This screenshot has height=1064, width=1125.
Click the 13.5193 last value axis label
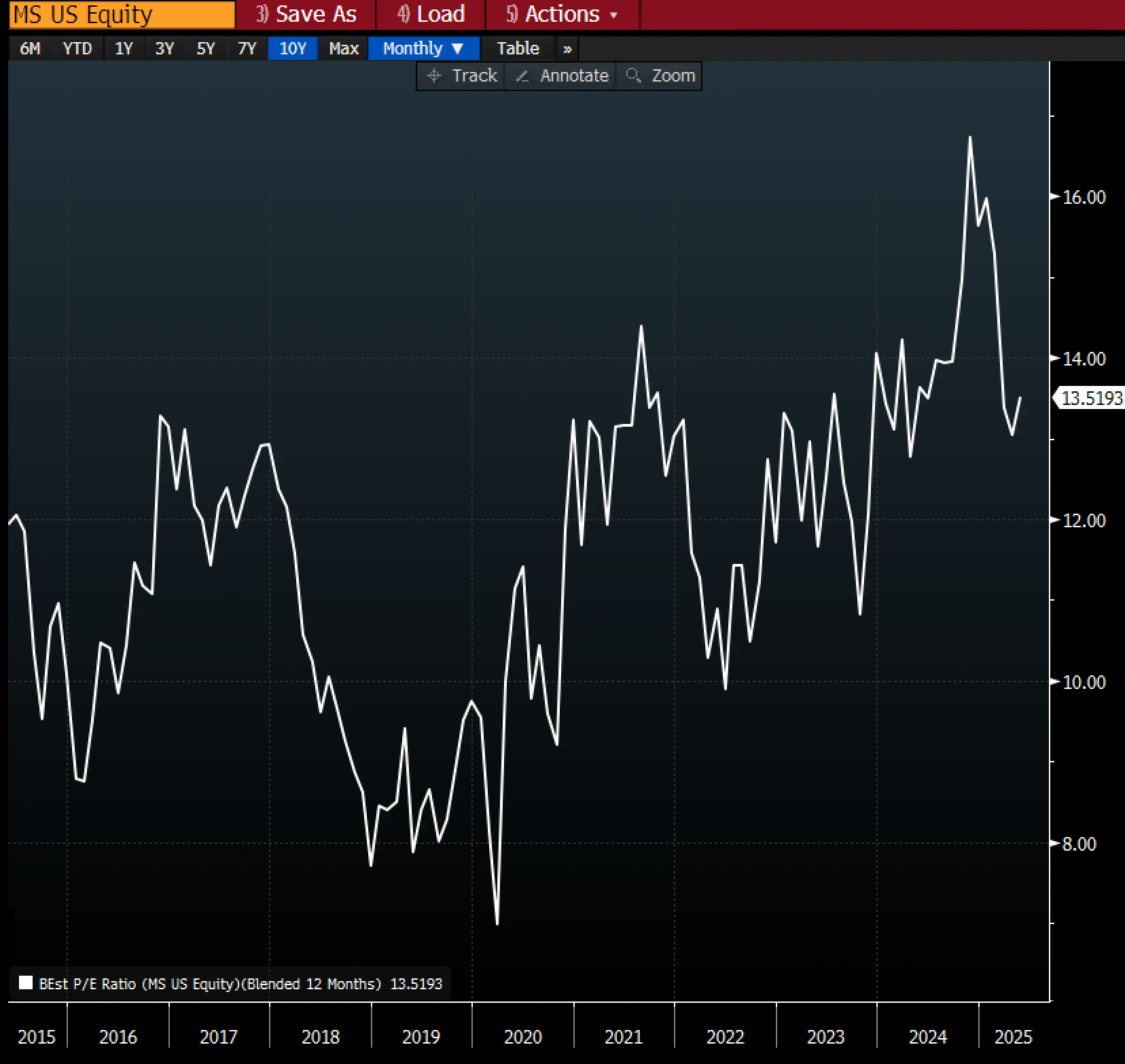[x=1089, y=397]
